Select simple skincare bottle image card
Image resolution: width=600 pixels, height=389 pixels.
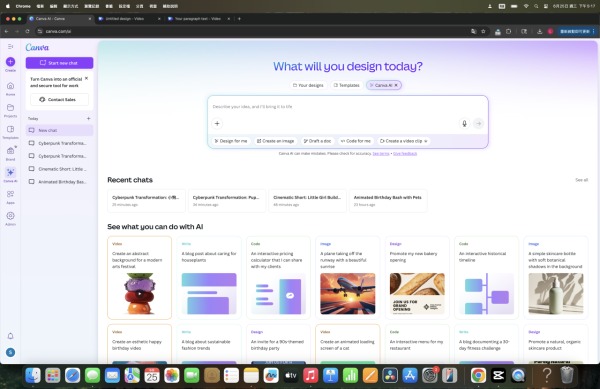pyautogui.click(x=556, y=278)
